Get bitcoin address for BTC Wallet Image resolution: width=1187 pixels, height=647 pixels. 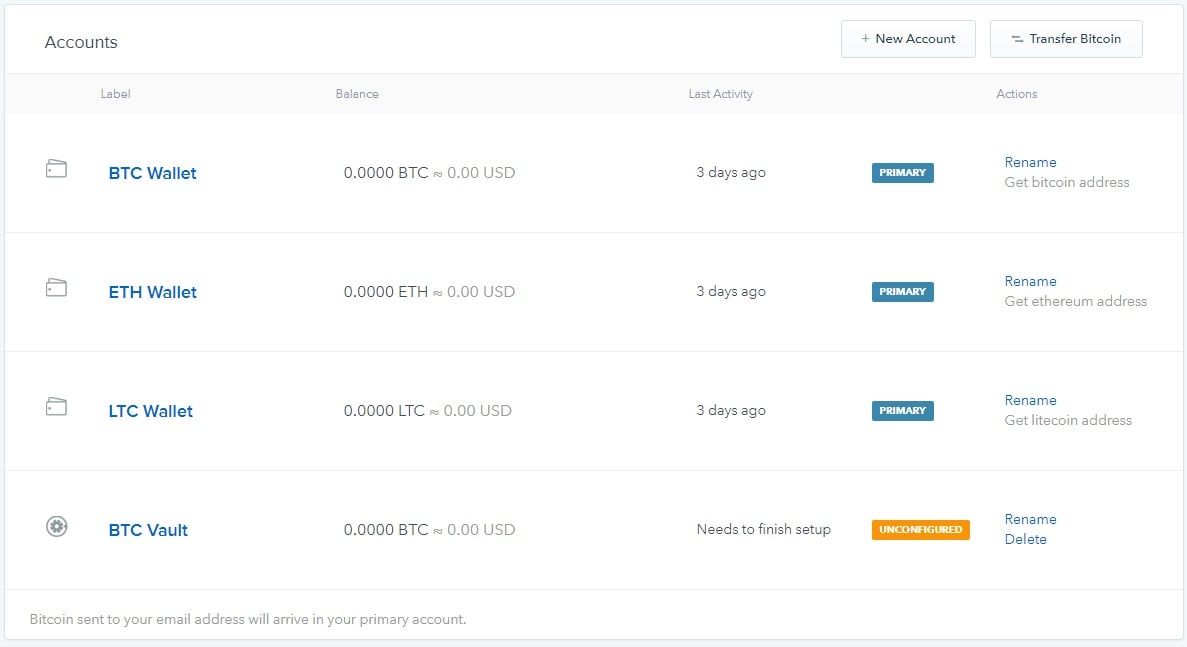click(x=1067, y=182)
